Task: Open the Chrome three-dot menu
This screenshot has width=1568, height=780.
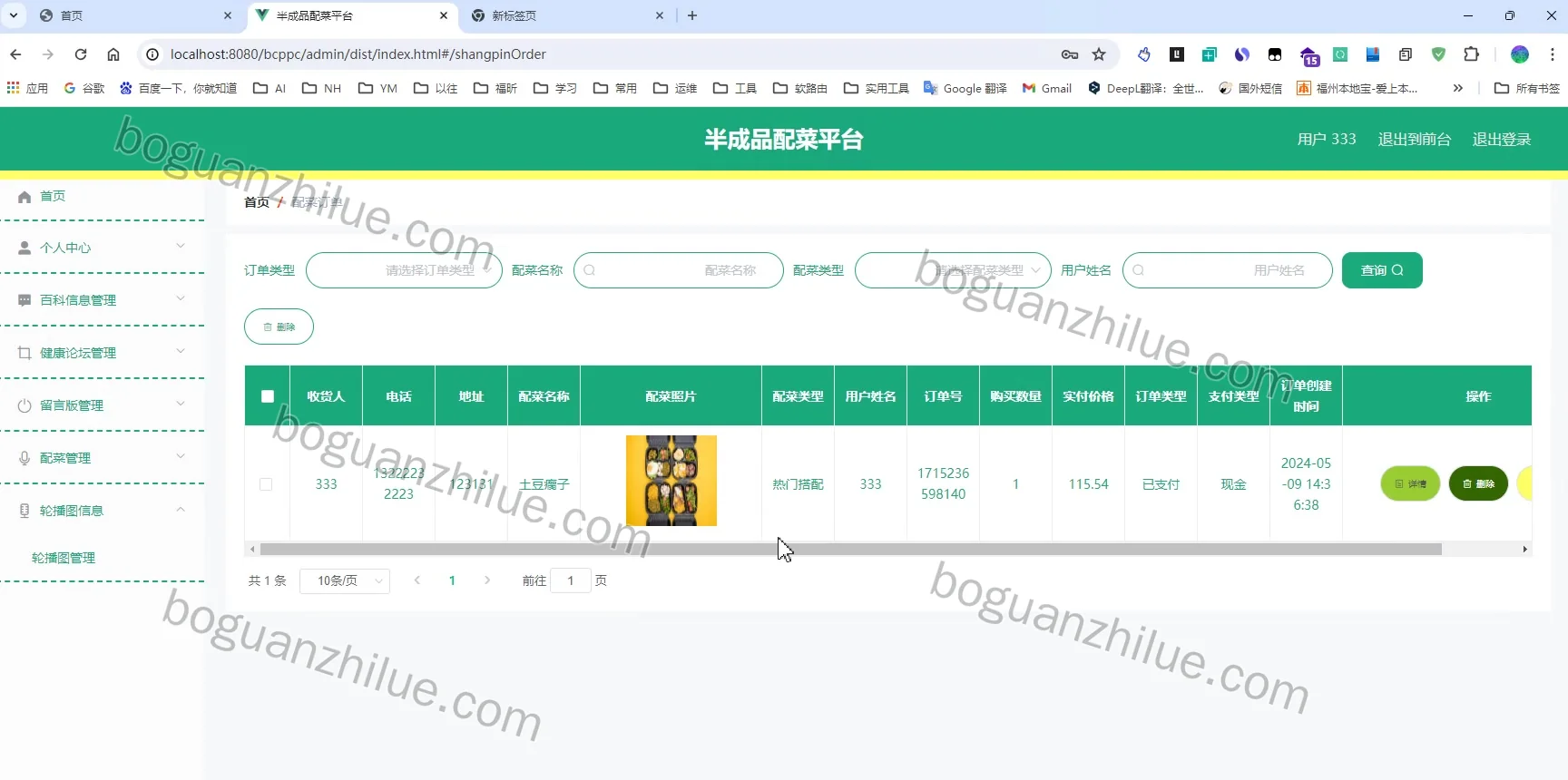Action: click(1553, 54)
